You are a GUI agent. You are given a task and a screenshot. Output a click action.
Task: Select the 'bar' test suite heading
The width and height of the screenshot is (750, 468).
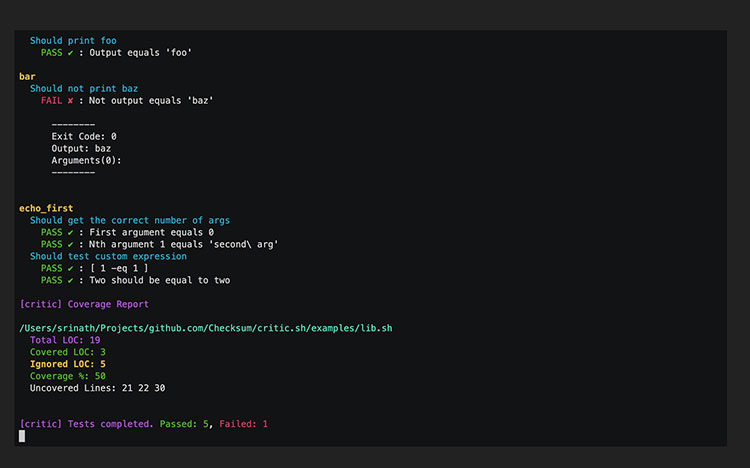point(28,76)
